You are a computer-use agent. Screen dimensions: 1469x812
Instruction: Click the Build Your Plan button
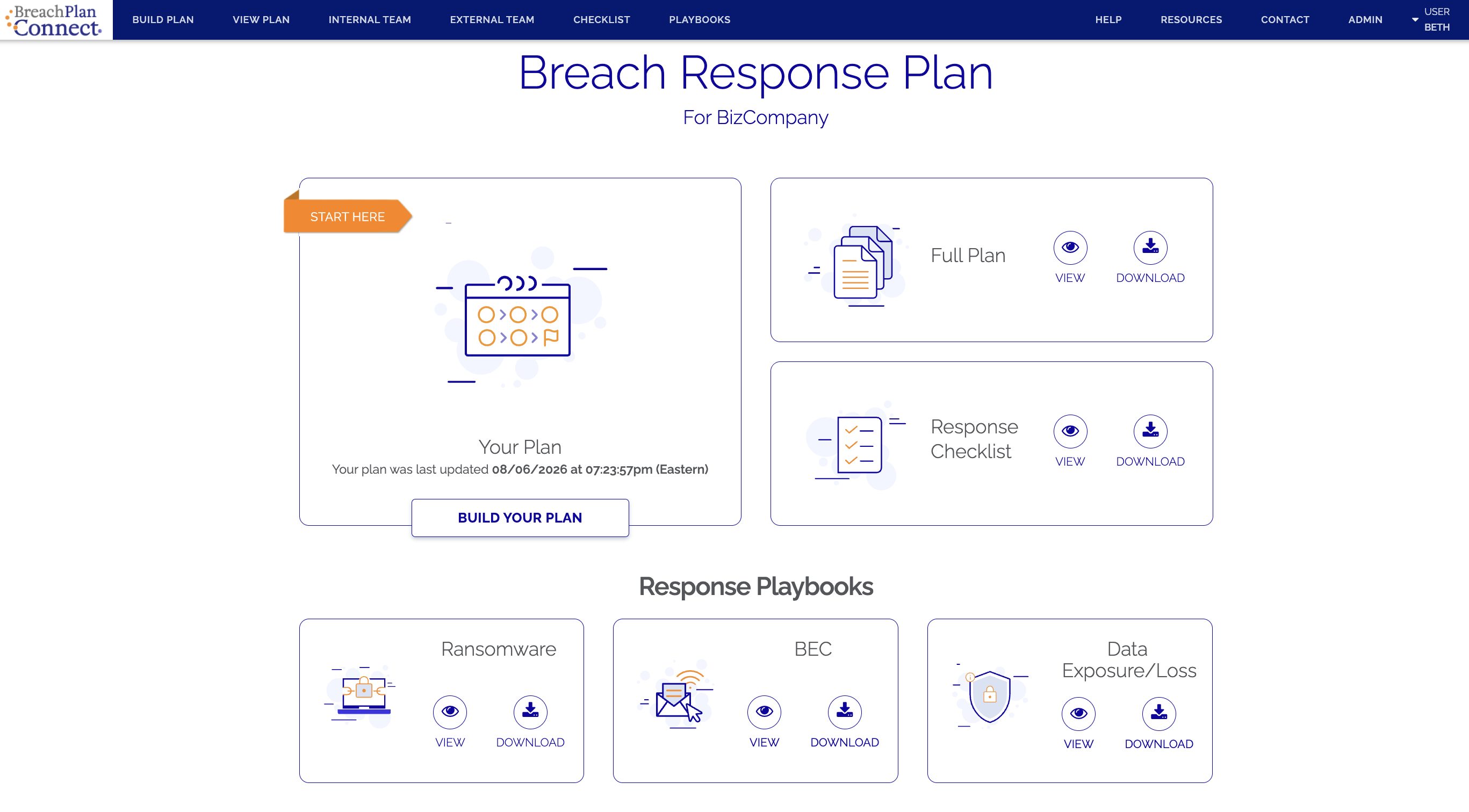520,517
